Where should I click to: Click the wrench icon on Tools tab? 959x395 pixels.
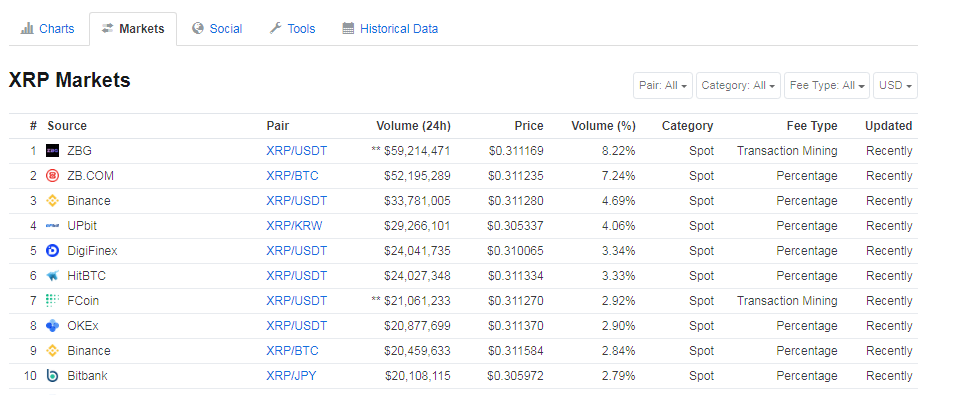point(276,28)
